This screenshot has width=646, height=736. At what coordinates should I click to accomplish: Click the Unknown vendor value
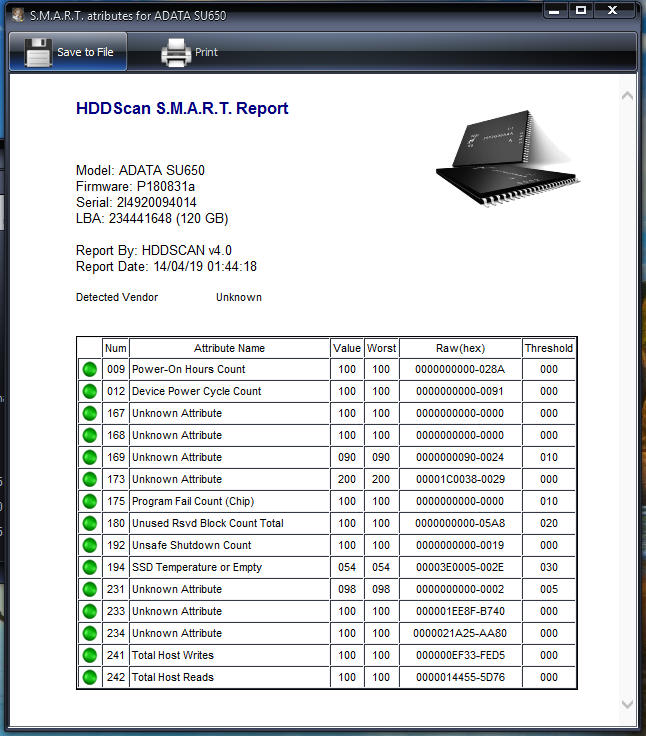pyautogui.click(x=239, y=297)
